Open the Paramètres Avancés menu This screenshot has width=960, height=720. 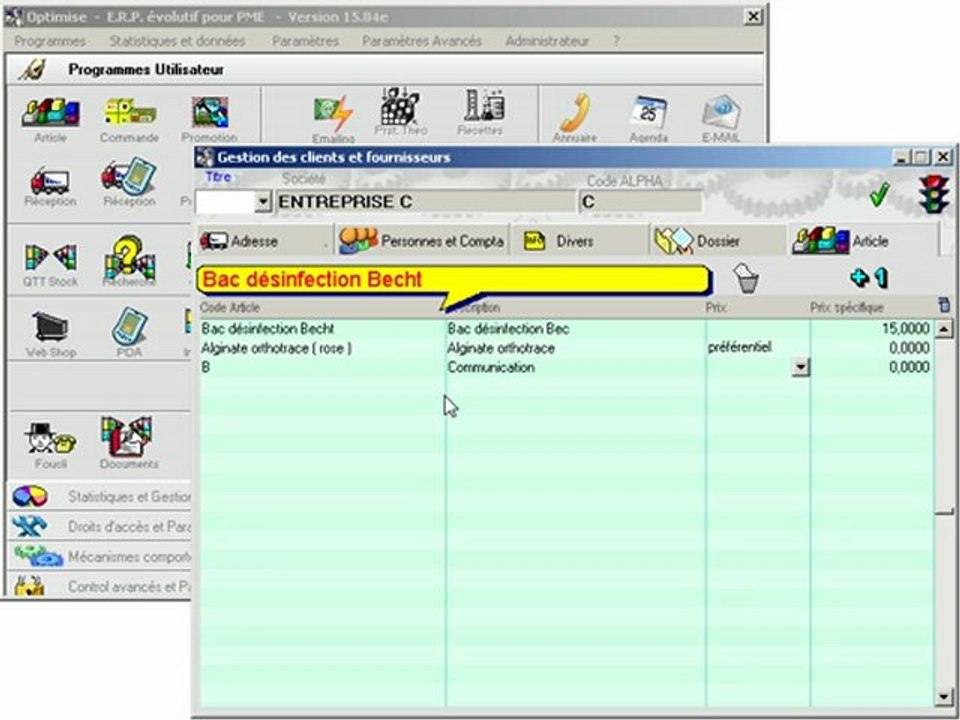421,41
